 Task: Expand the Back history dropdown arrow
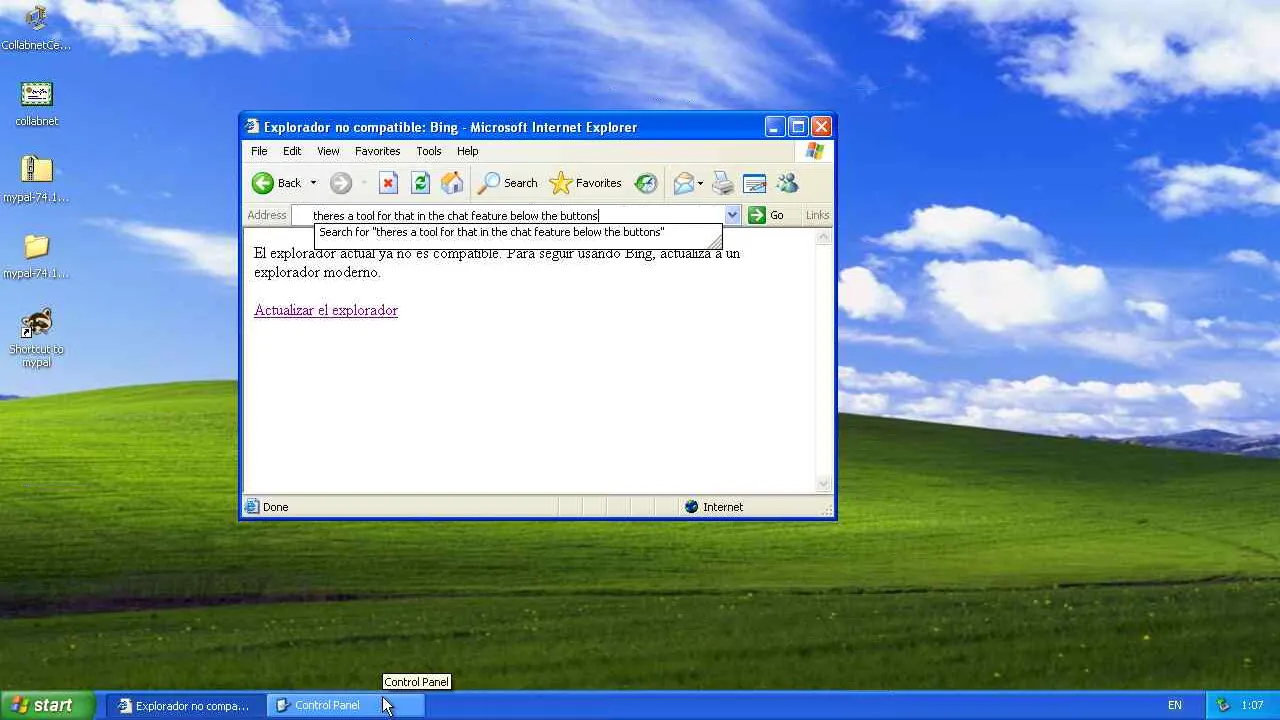pyautogui.click(x=313, y=183)
